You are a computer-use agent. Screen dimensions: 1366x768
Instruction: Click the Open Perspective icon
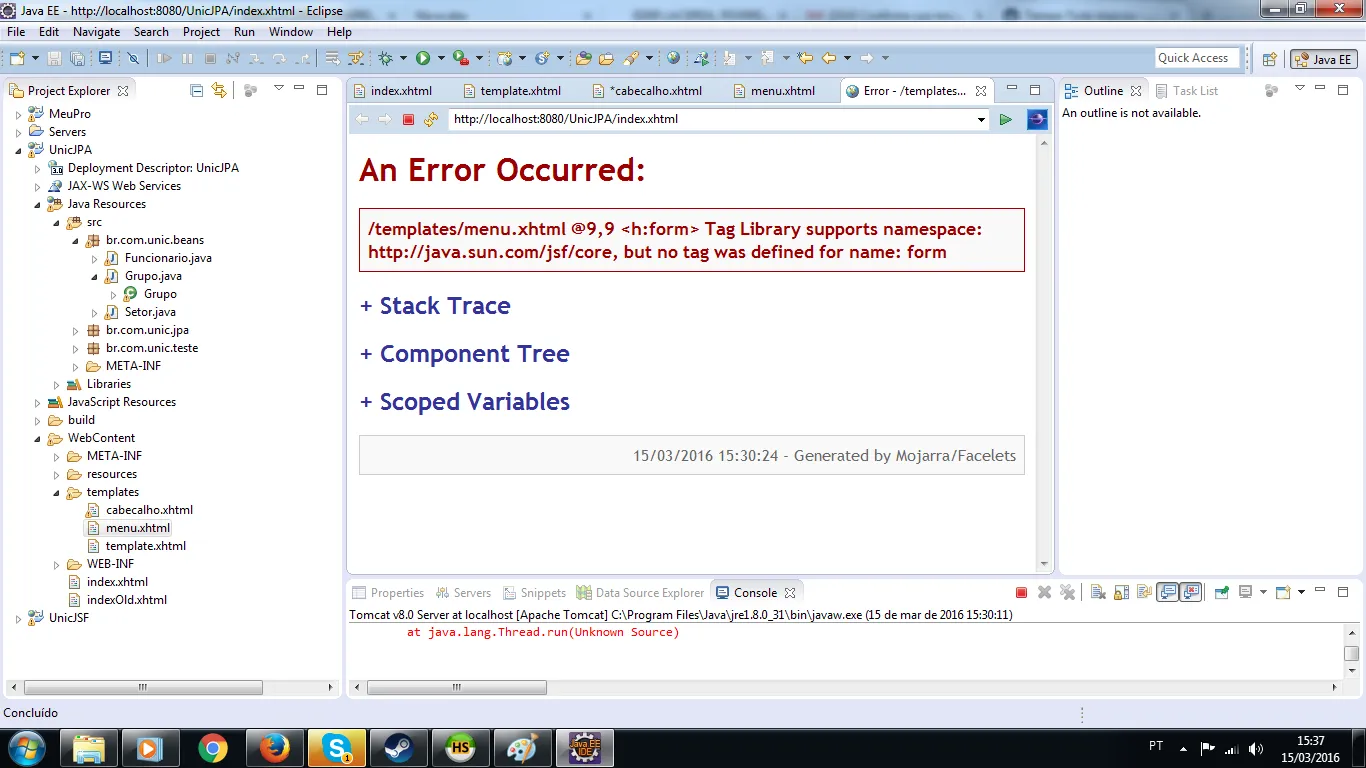click(1270, 59)
